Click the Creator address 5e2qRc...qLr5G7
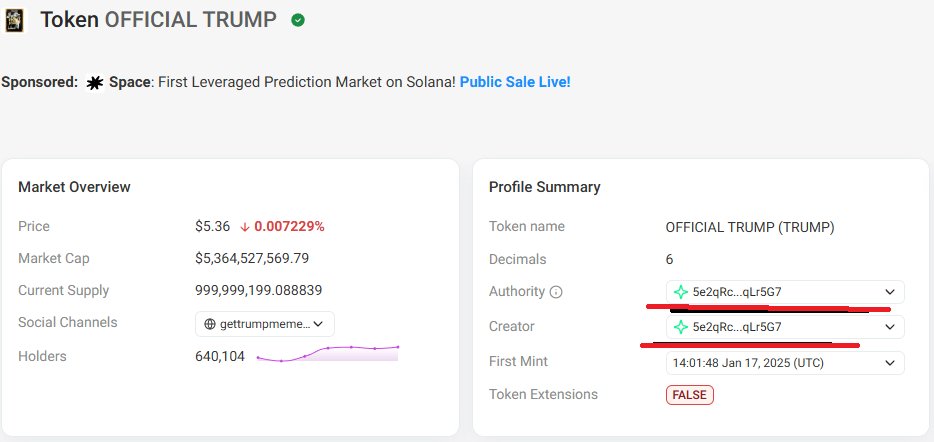The width and height of the screenshot is (934, 442). pos(737,327)
